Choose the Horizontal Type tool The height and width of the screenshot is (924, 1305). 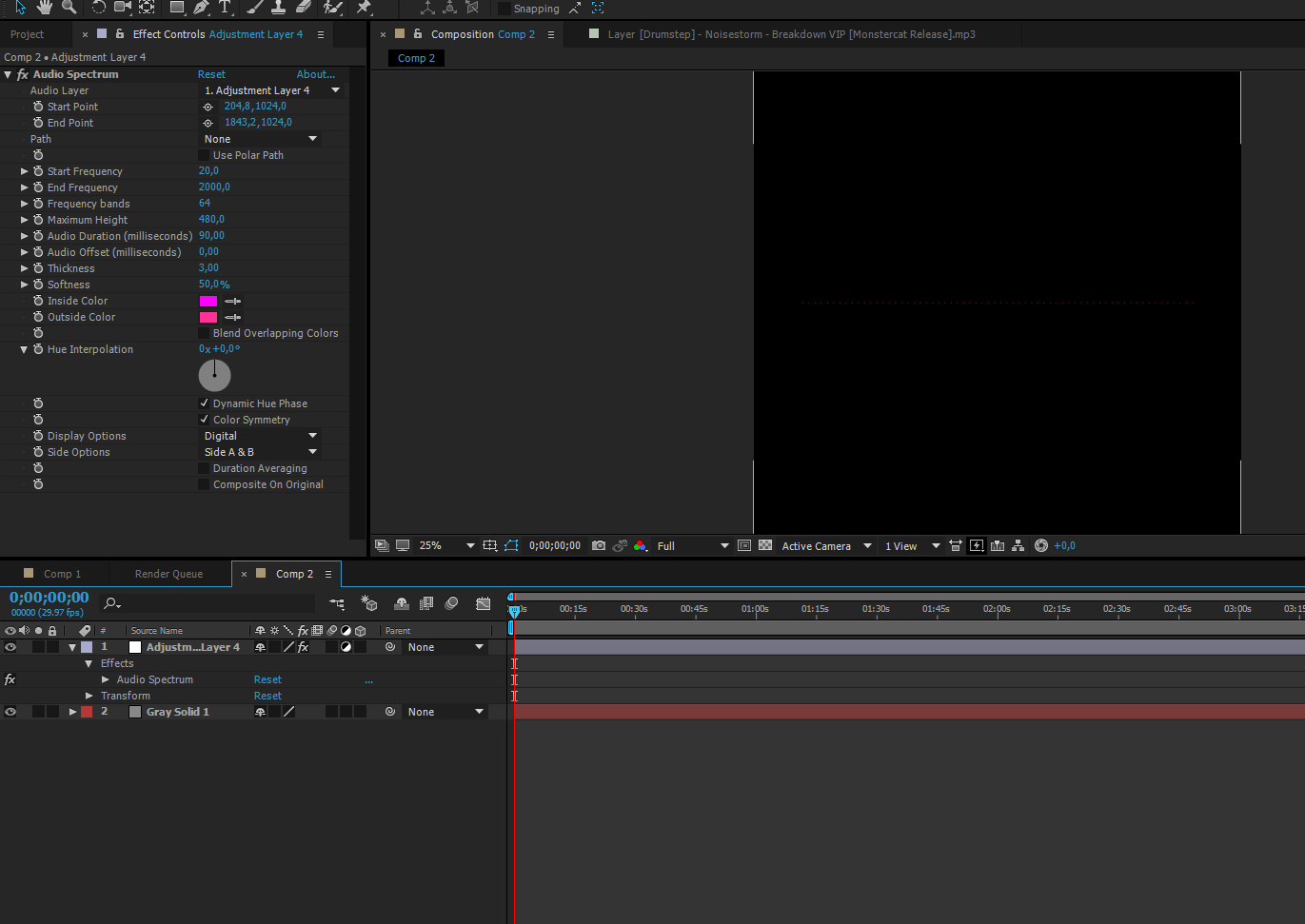[225, 8]
